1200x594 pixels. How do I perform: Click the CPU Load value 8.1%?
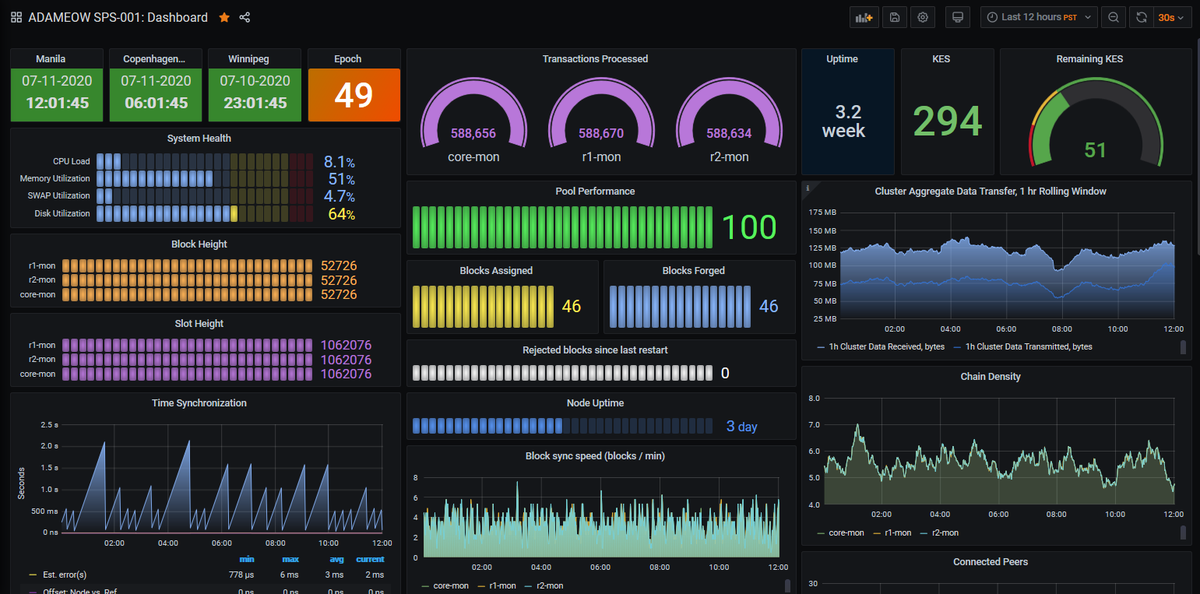(x=339, y=161)
